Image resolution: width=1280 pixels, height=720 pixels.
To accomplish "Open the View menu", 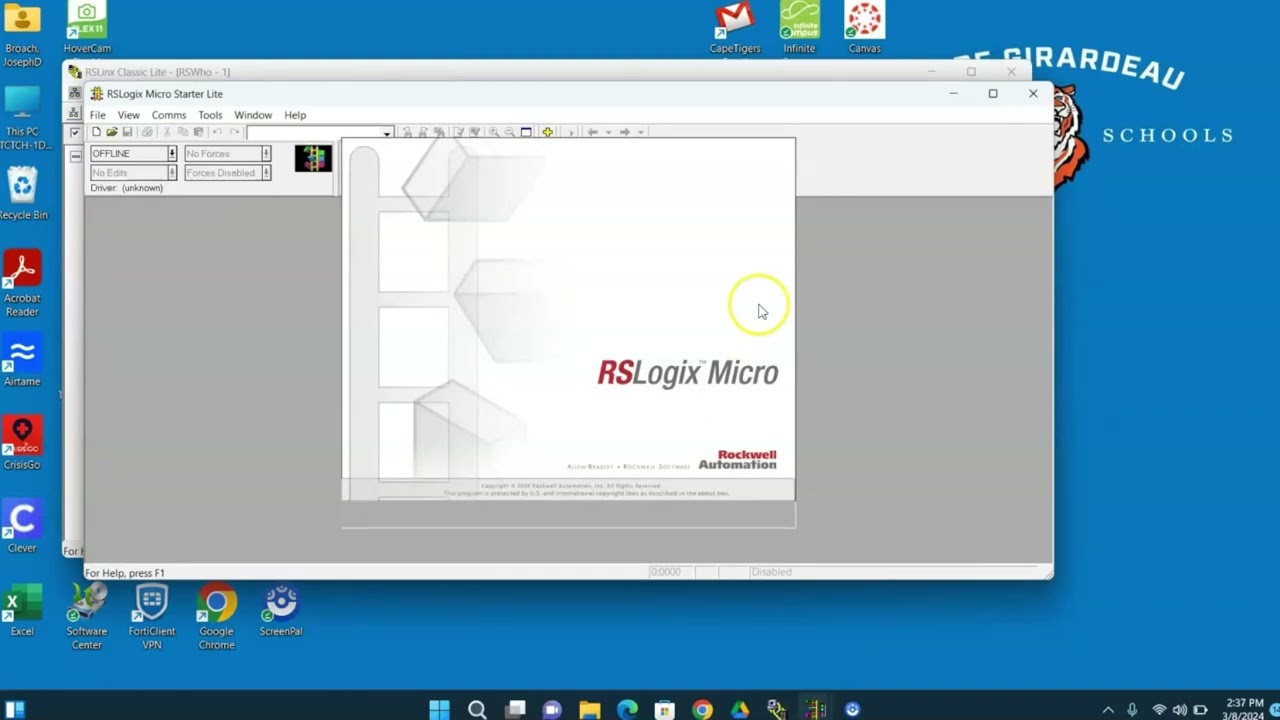I will click(x=128, y=115).
